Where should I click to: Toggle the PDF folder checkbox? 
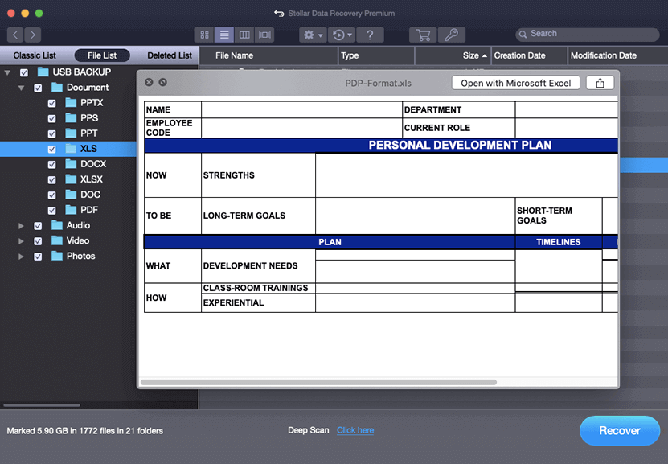(x=52, y=210)
